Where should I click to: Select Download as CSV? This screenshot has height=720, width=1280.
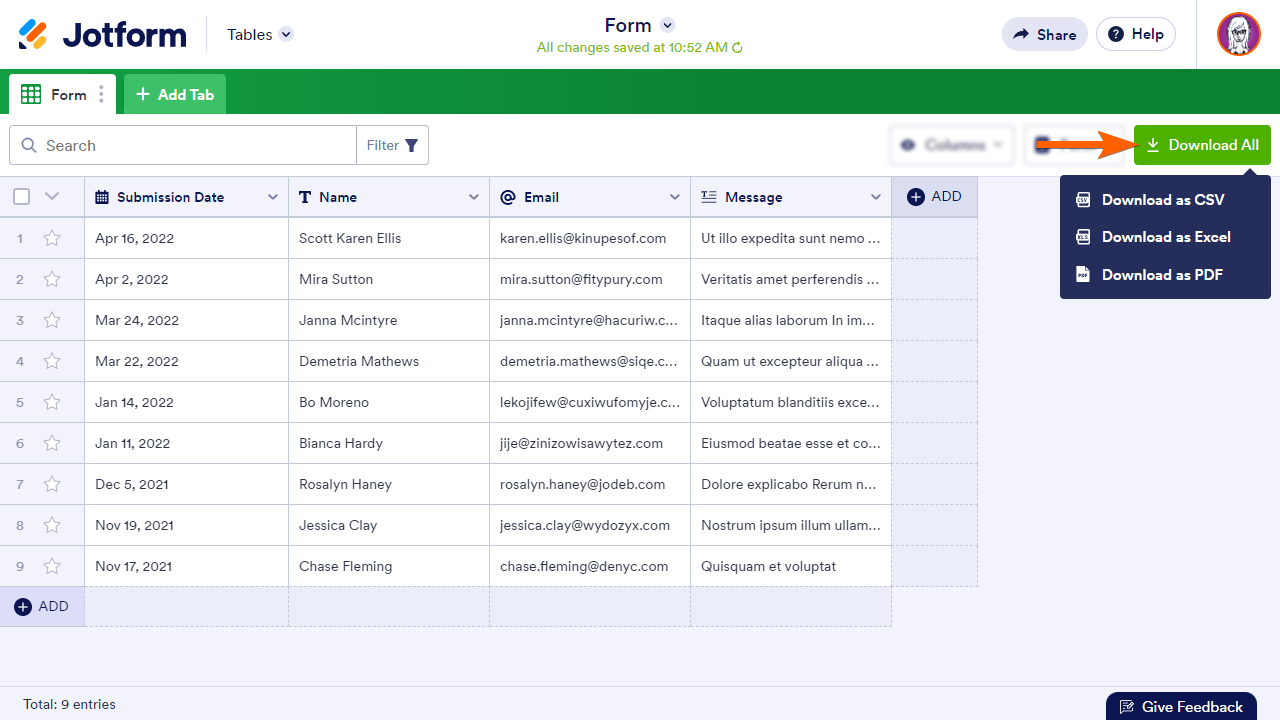click(x=1163, y=199)
